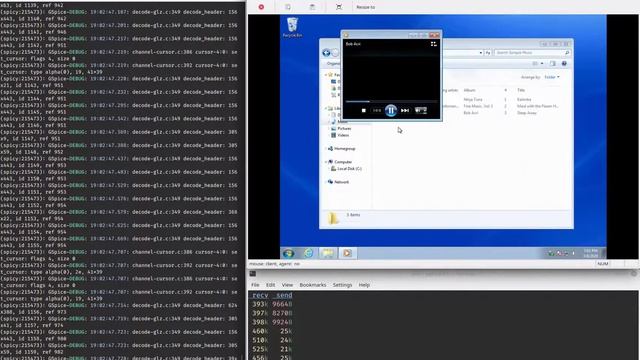Collapse the Computer tree expander
The height and width of the screenshot is (360, 640).
326,162
